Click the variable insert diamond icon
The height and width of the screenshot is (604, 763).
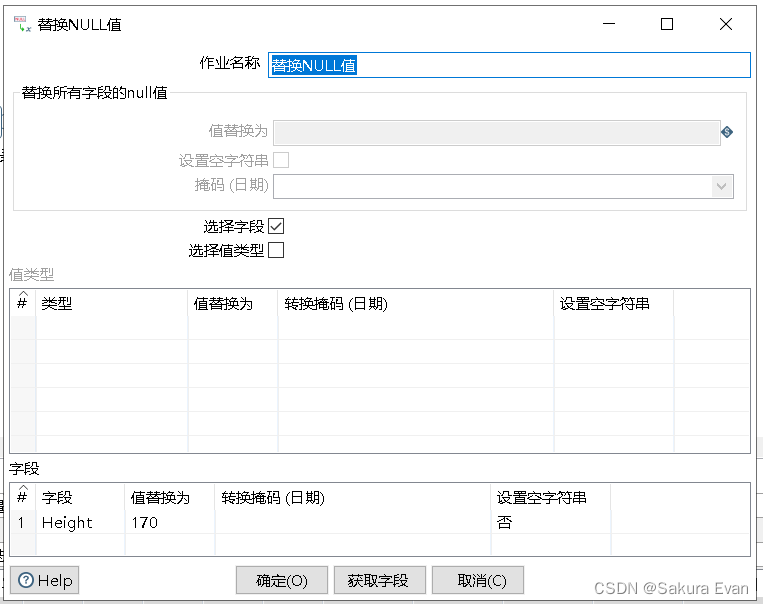click(727, 132)
